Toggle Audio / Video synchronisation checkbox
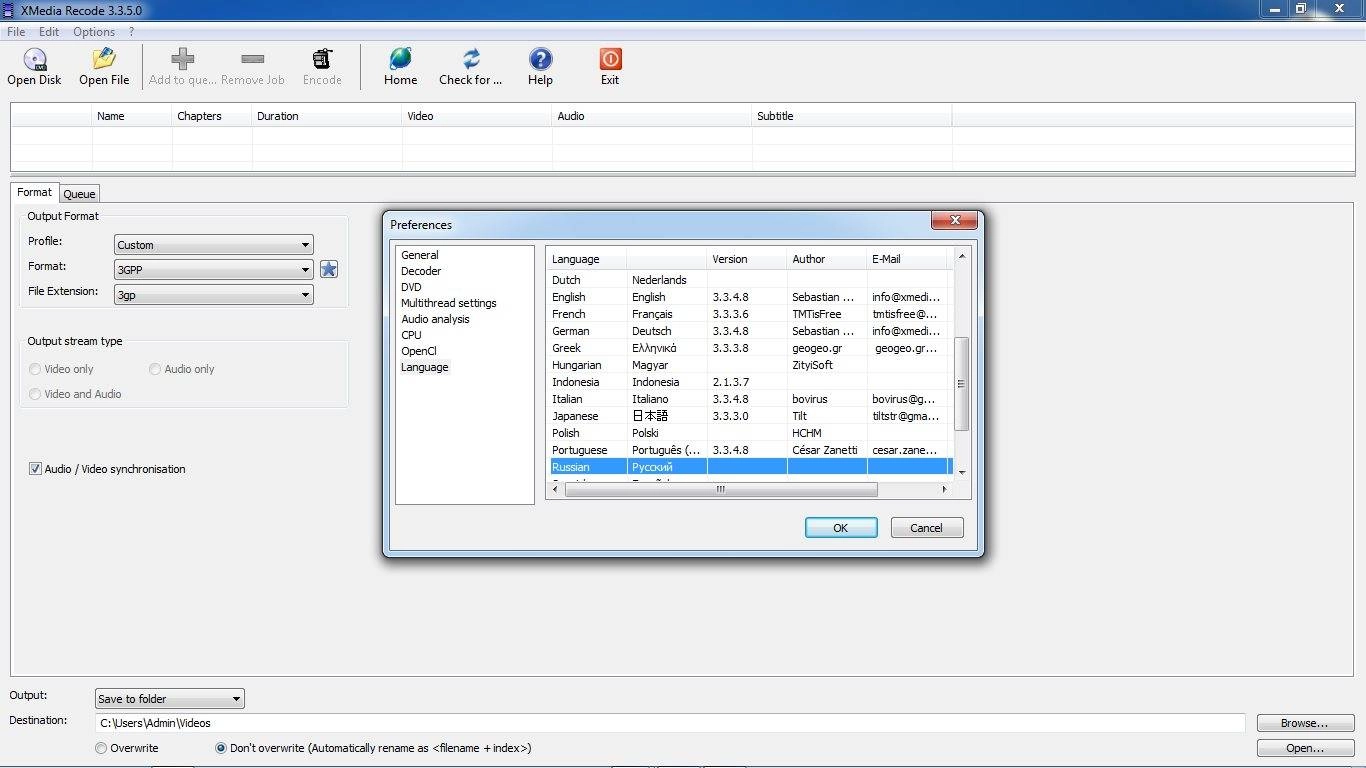This screenshot has height=768, width=1366. (x=35, y=469)
